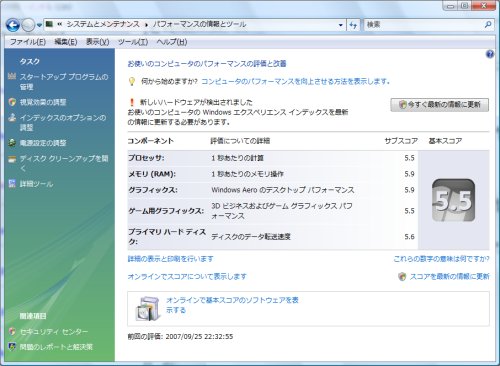Click the グラフィックス: row label
The height and width of the screenshot is (366, 500).
153,190
